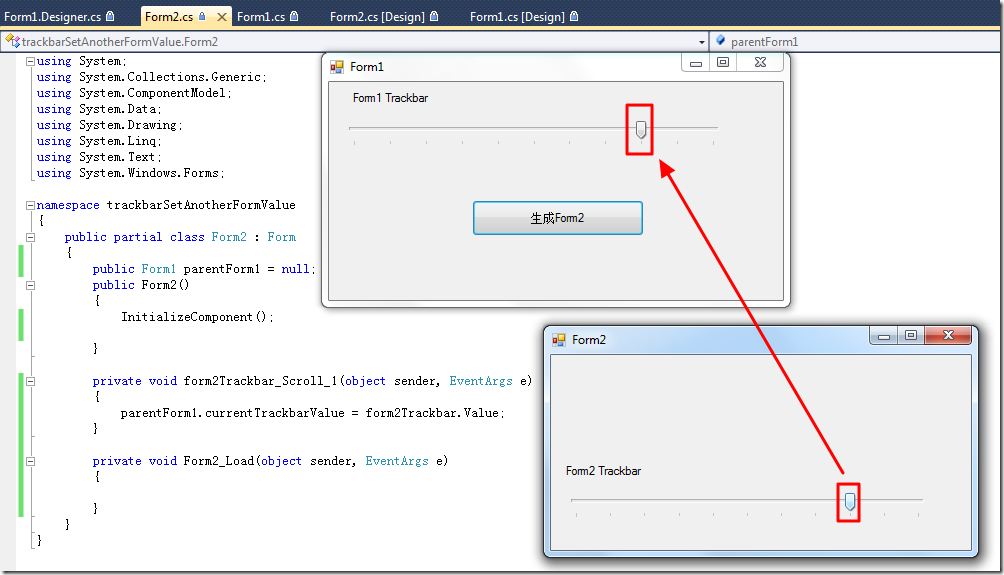Open the class dropdown trackbarSetAnotherFormValue.Form2
This screenshot has width=1004, height=575.
[x=702, y=42]
